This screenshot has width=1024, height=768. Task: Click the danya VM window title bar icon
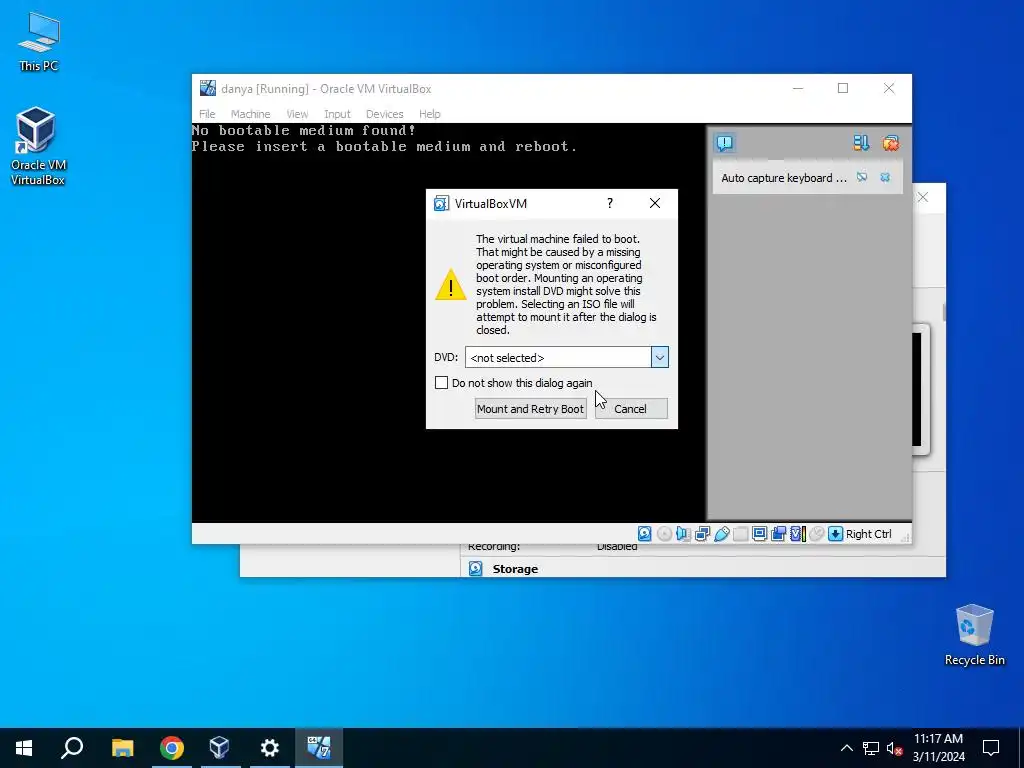pyautogui.click(x=208, y=88)
